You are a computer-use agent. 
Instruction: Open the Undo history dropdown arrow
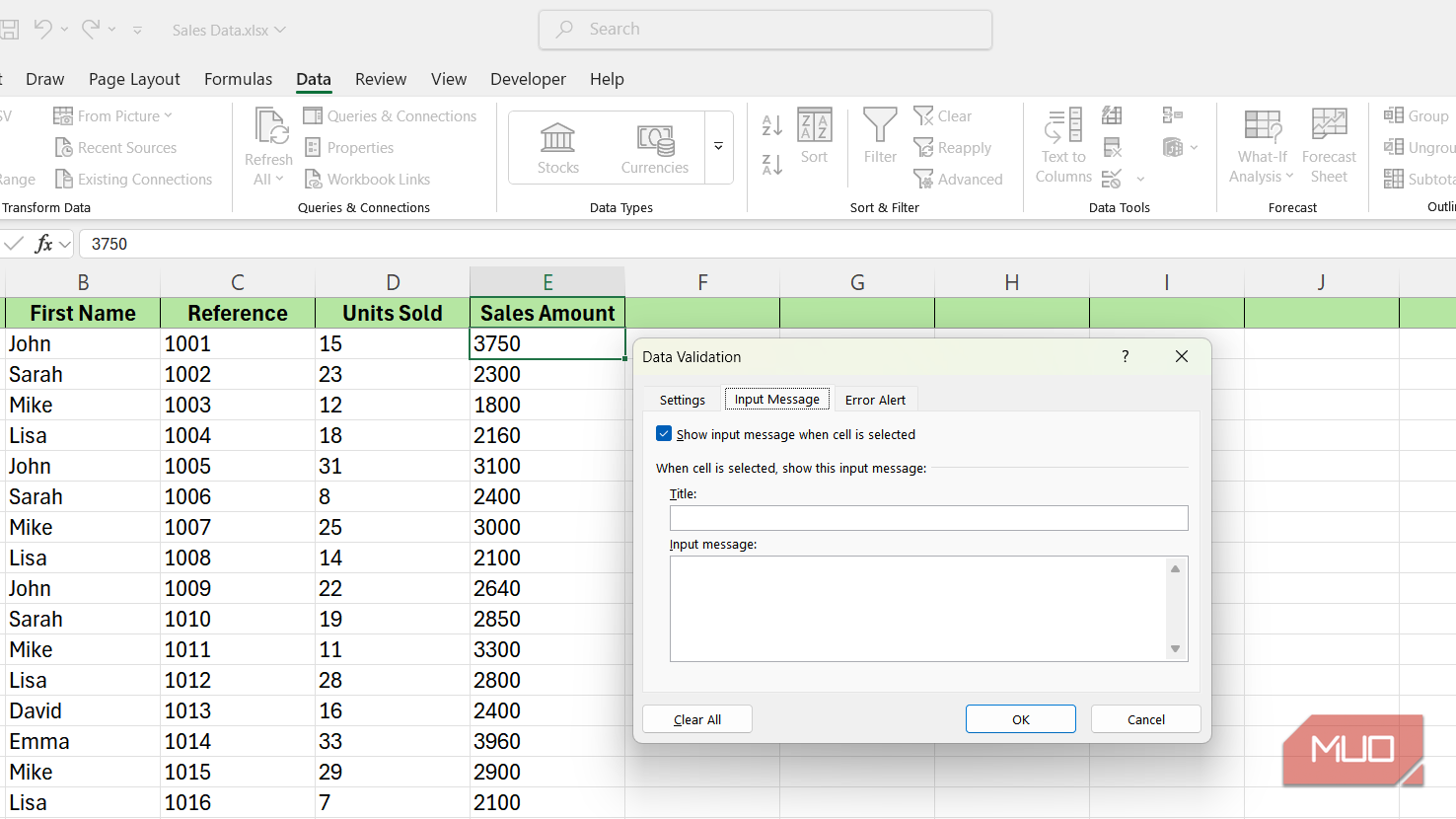[65, 30]
